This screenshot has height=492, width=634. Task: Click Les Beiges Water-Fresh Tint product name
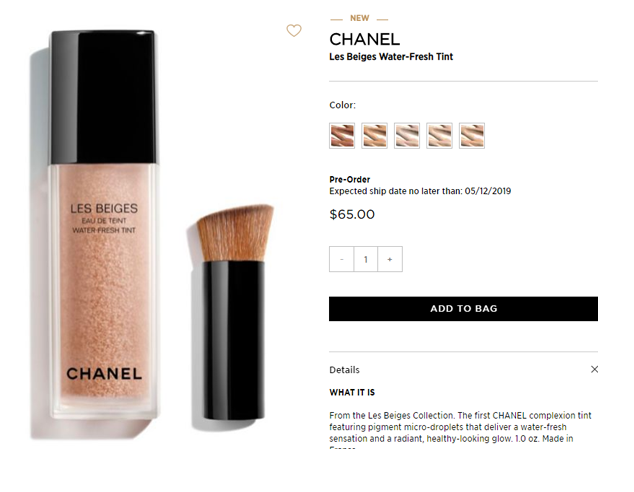click(391, 57)
